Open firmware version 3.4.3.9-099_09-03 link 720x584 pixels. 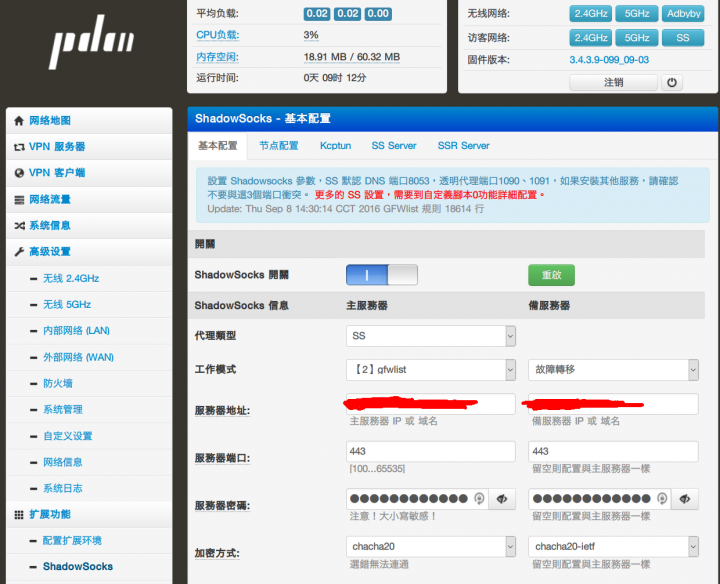click(x=609, y=60)
